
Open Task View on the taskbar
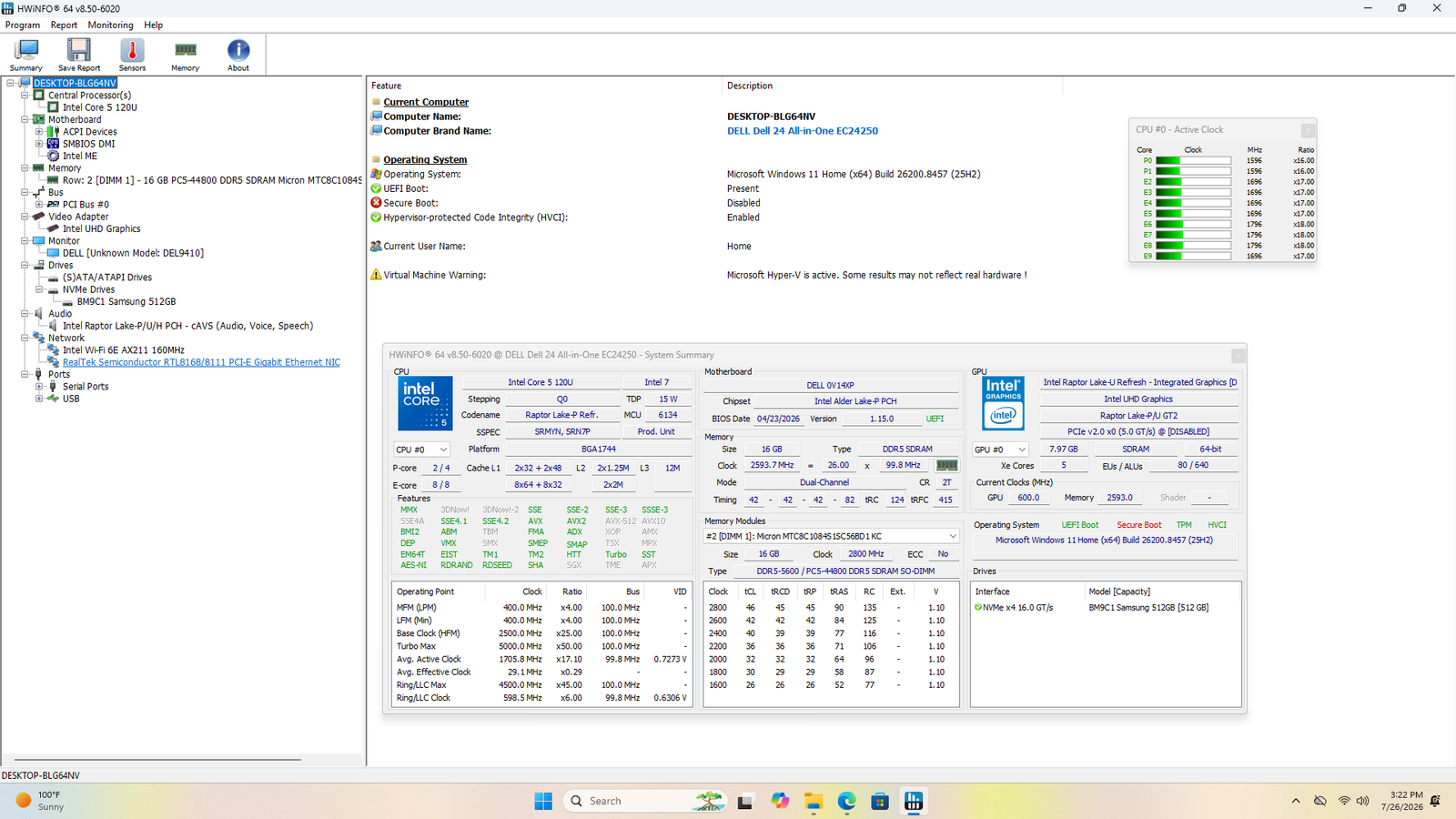pyautogui.click(x=745, y=801)
